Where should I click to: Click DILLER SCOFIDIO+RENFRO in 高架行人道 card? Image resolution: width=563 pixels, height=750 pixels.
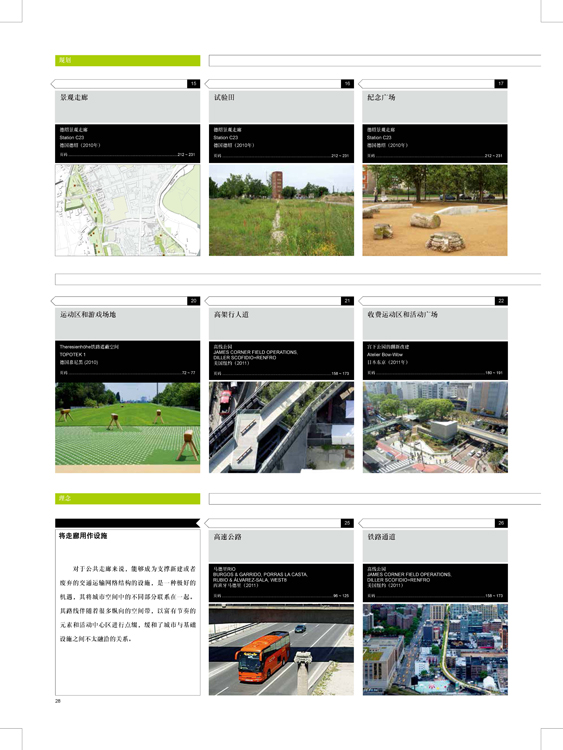245,358
